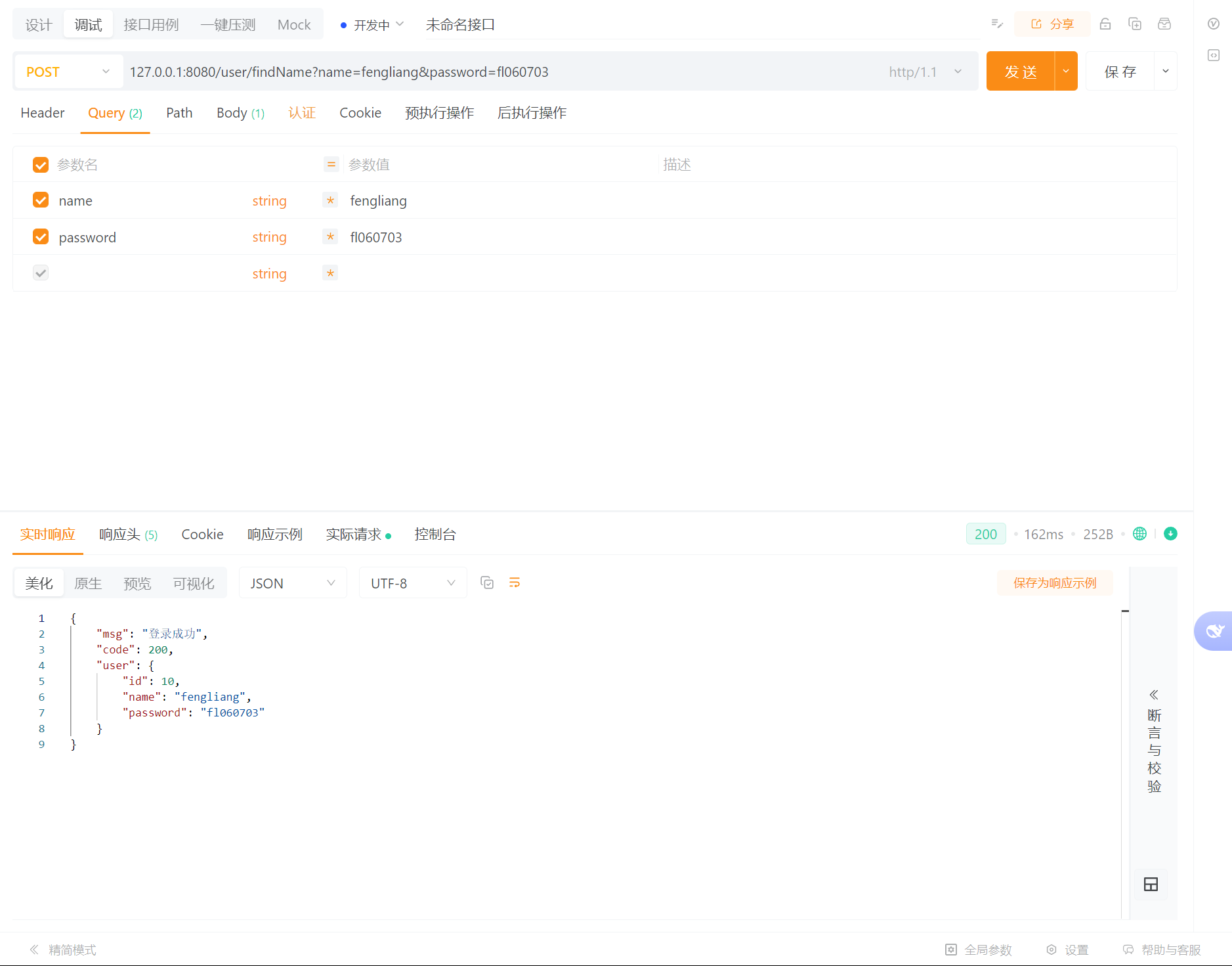Screen dimensions: 1232x966
Task: Open help and support chat icon
Action: (1128, 950)
